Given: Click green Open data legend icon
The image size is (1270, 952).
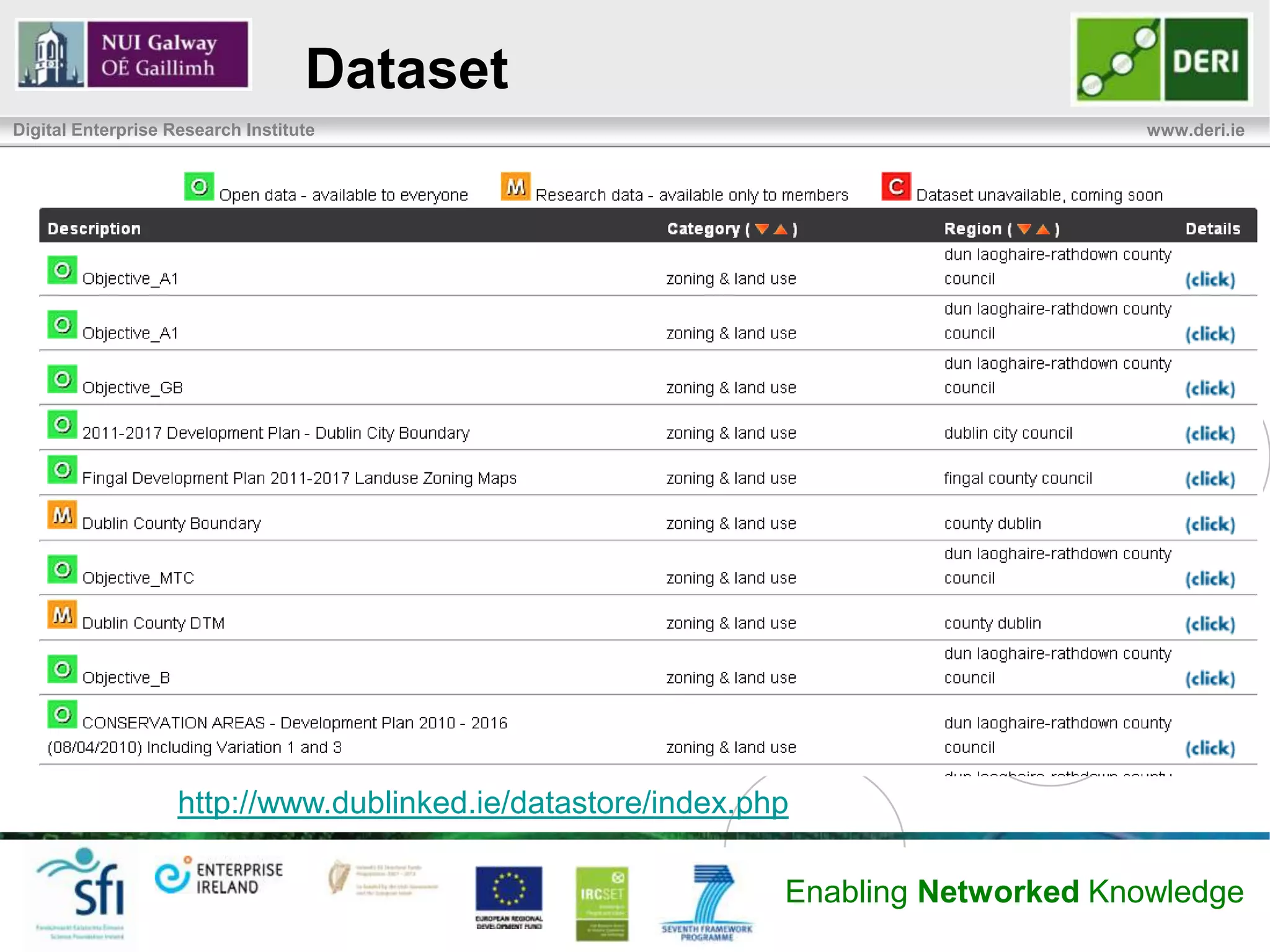Looking at the screenshot, I should click(x=199, y=187).
